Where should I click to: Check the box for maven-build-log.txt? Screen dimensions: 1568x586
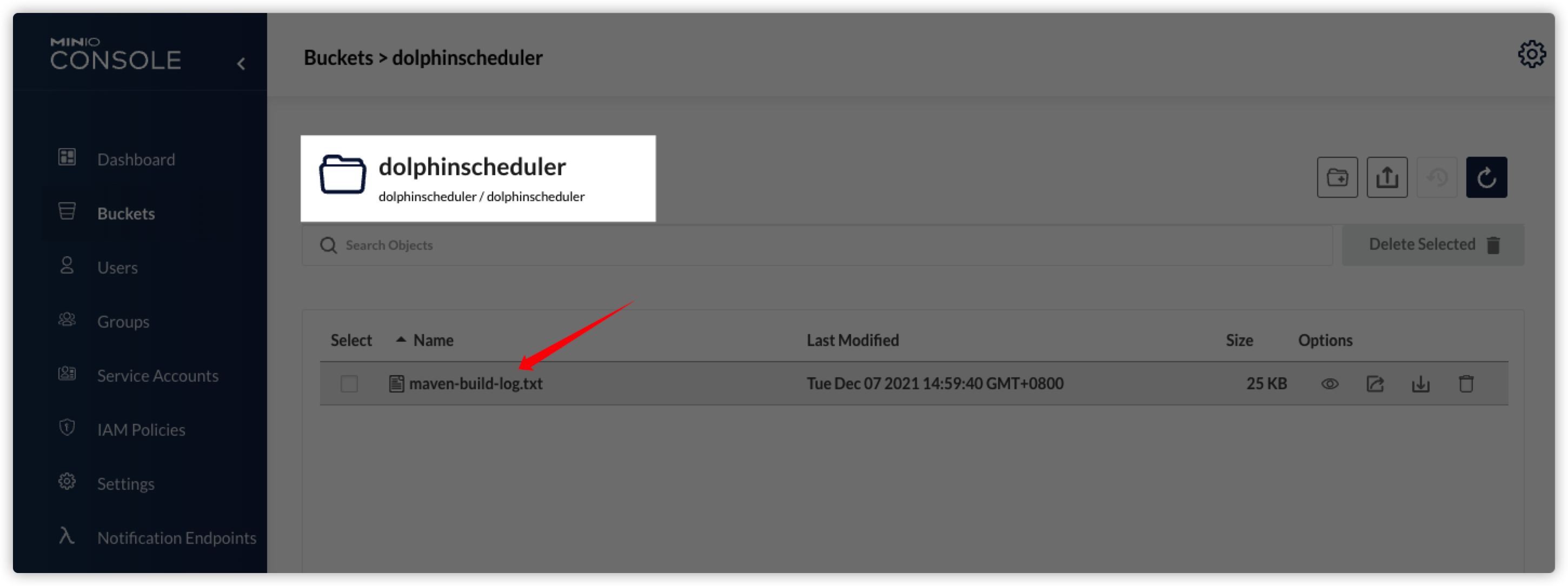(x=349, y=383)
